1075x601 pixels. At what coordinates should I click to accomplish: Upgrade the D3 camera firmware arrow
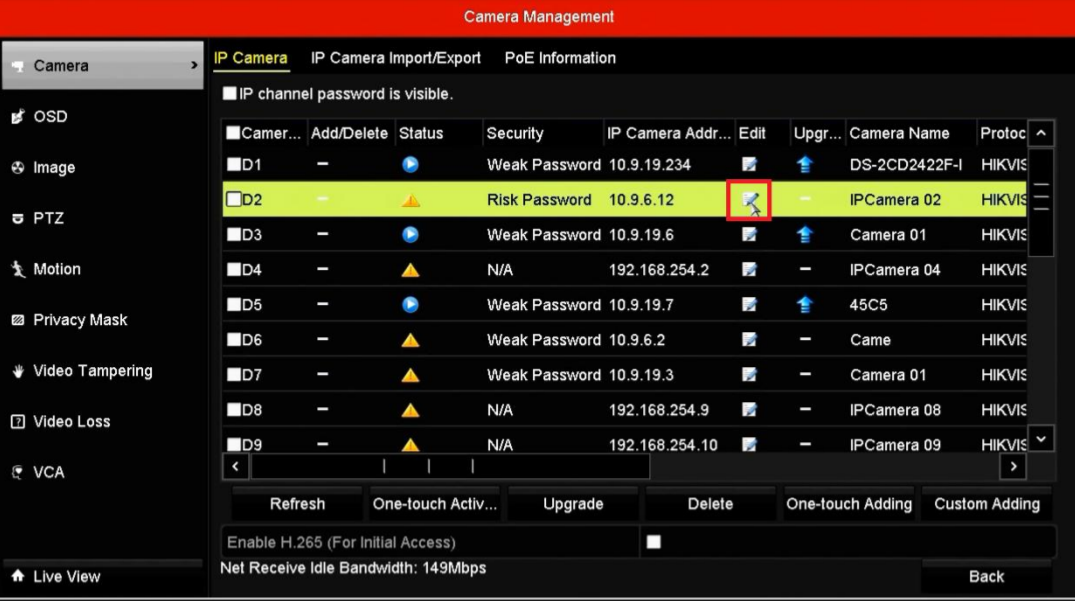pyautogui.click(x=805, y=234)
